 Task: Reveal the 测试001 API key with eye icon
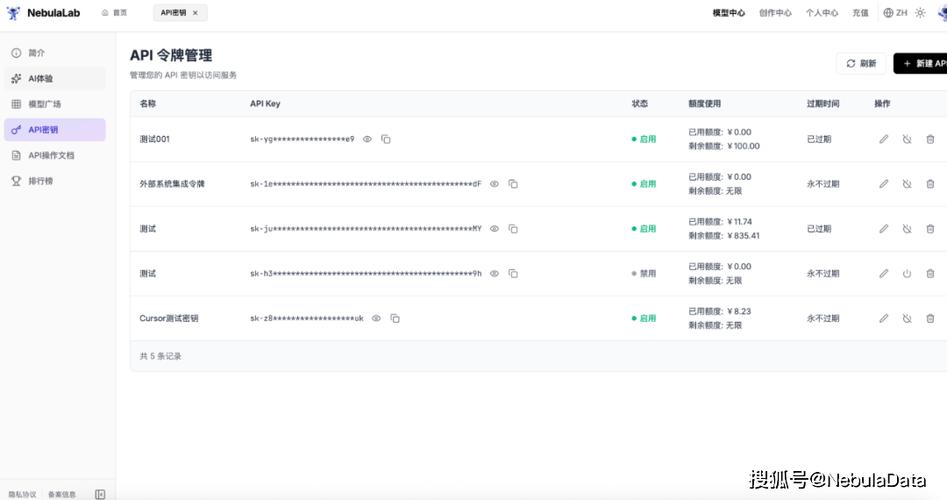367,139
